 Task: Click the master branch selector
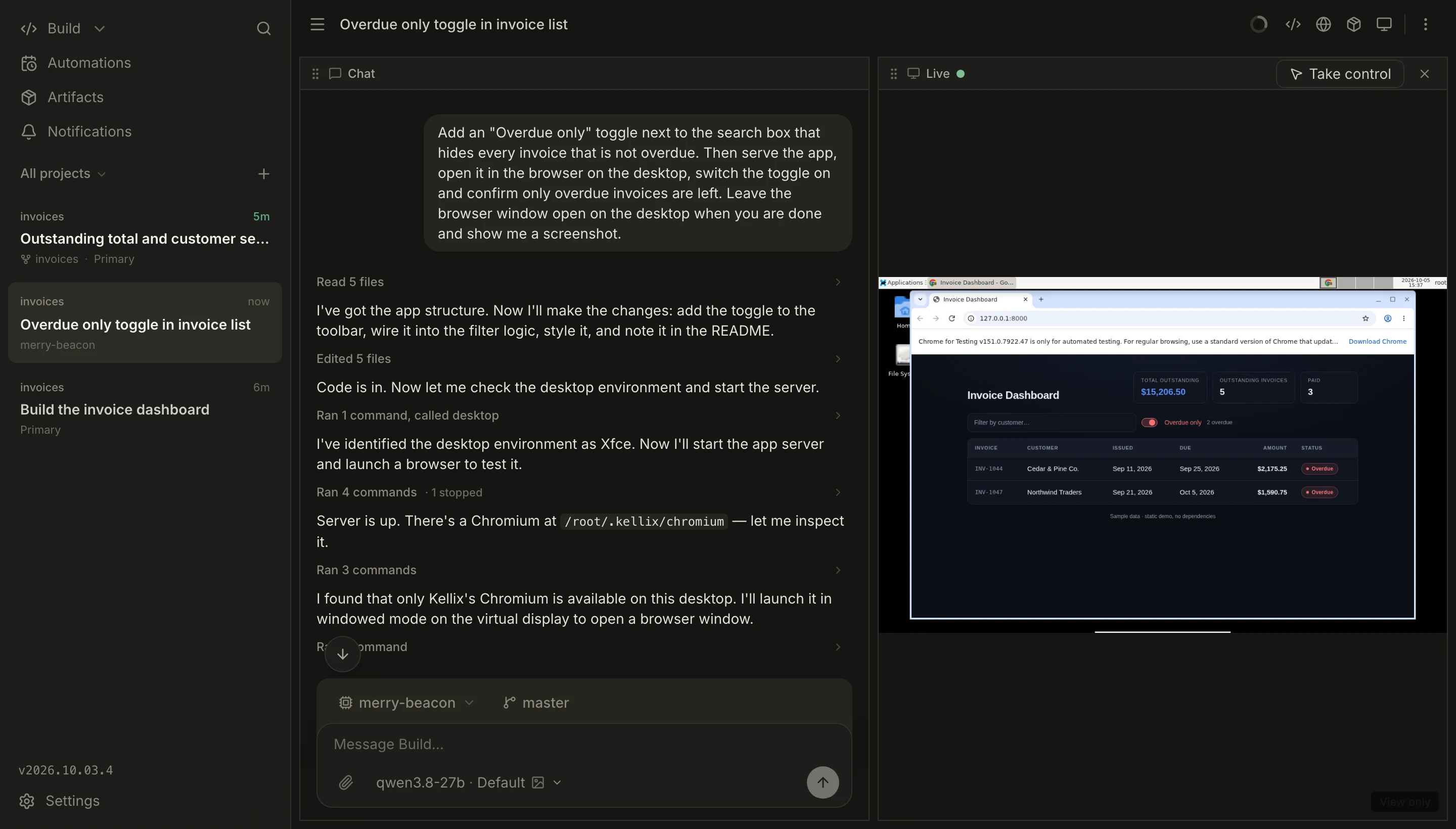(x=536, y=703)
